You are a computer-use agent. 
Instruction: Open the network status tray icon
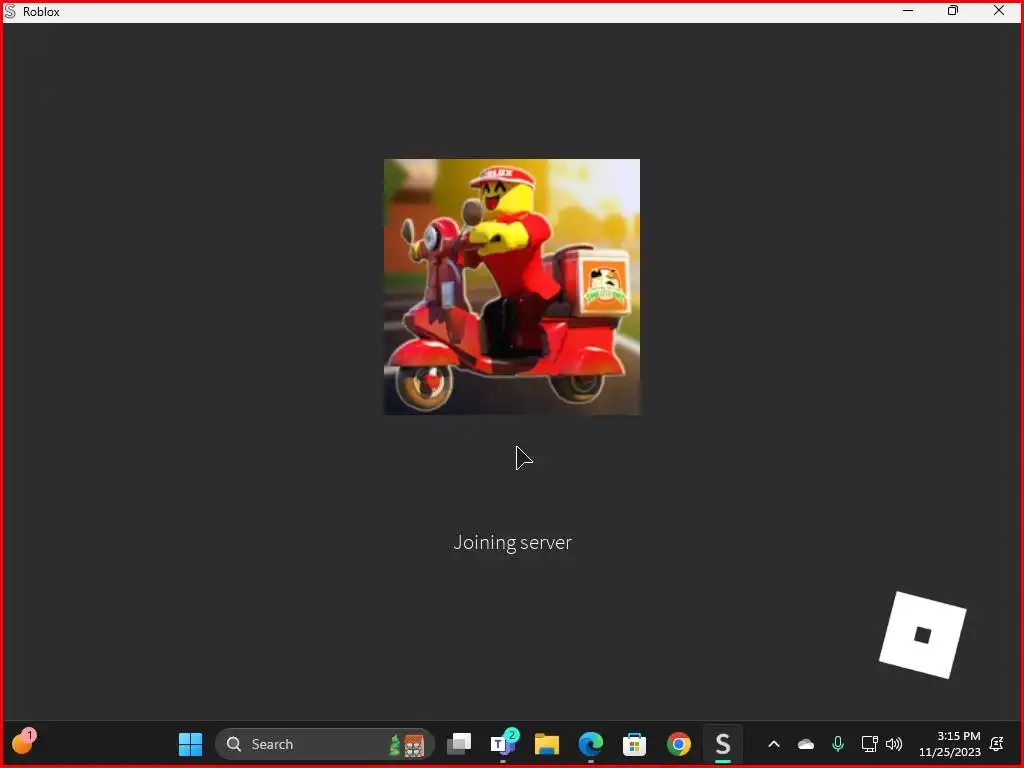(869, 744)
